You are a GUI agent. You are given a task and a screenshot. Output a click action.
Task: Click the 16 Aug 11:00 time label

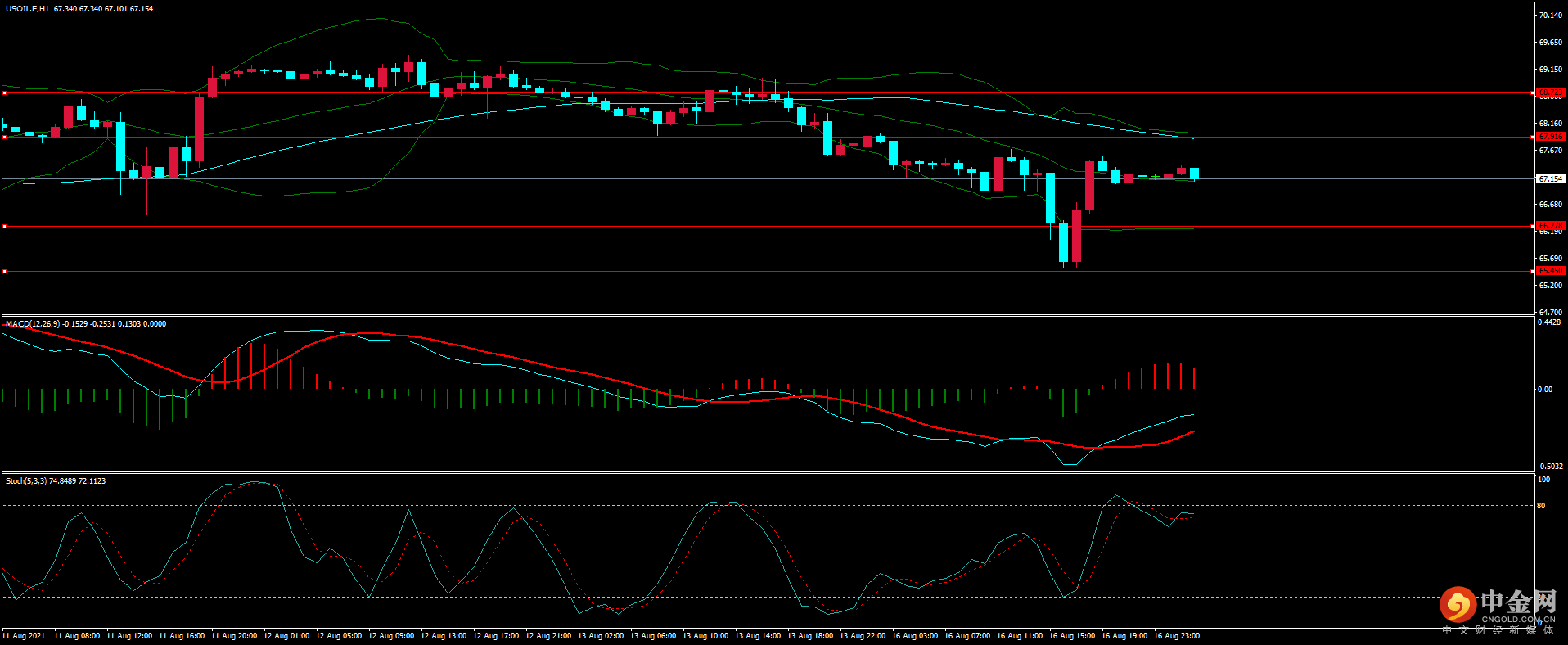point(1020,636)
